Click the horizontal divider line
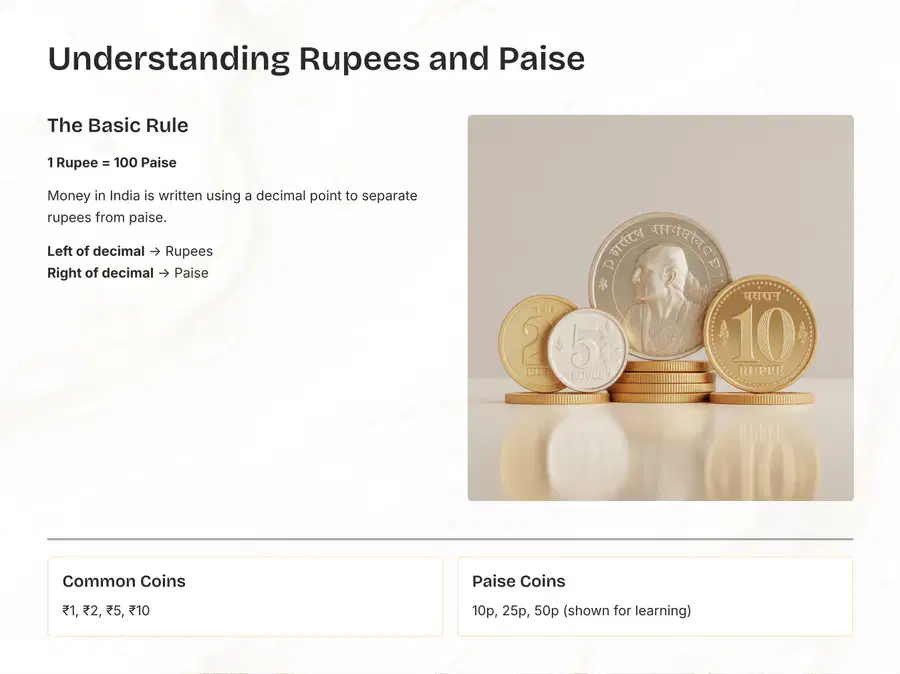This screenshot has height=674, width=900. (450, 539)
